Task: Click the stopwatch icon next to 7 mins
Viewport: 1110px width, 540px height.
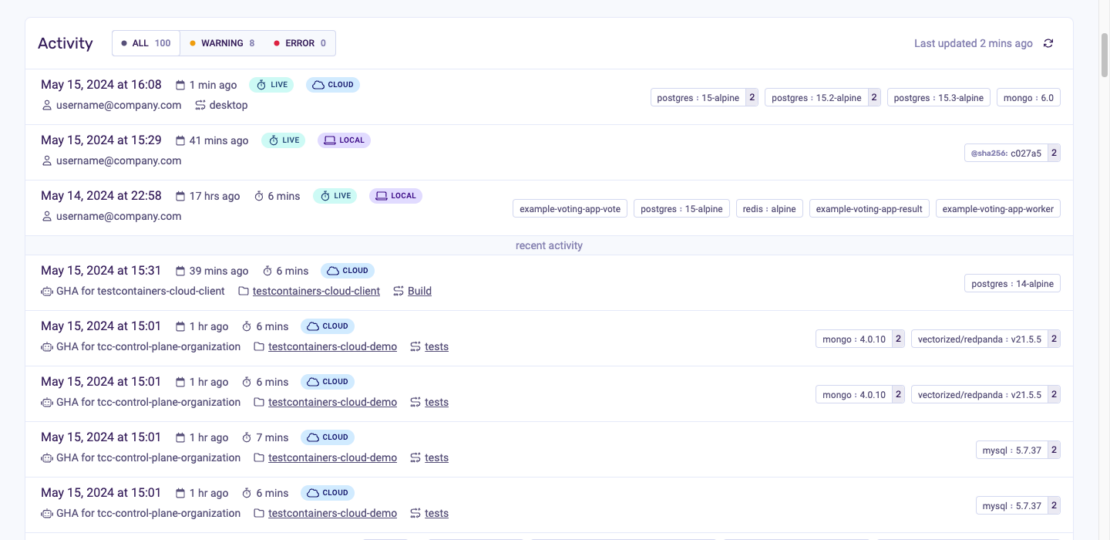Action: [x=246, y=438]
